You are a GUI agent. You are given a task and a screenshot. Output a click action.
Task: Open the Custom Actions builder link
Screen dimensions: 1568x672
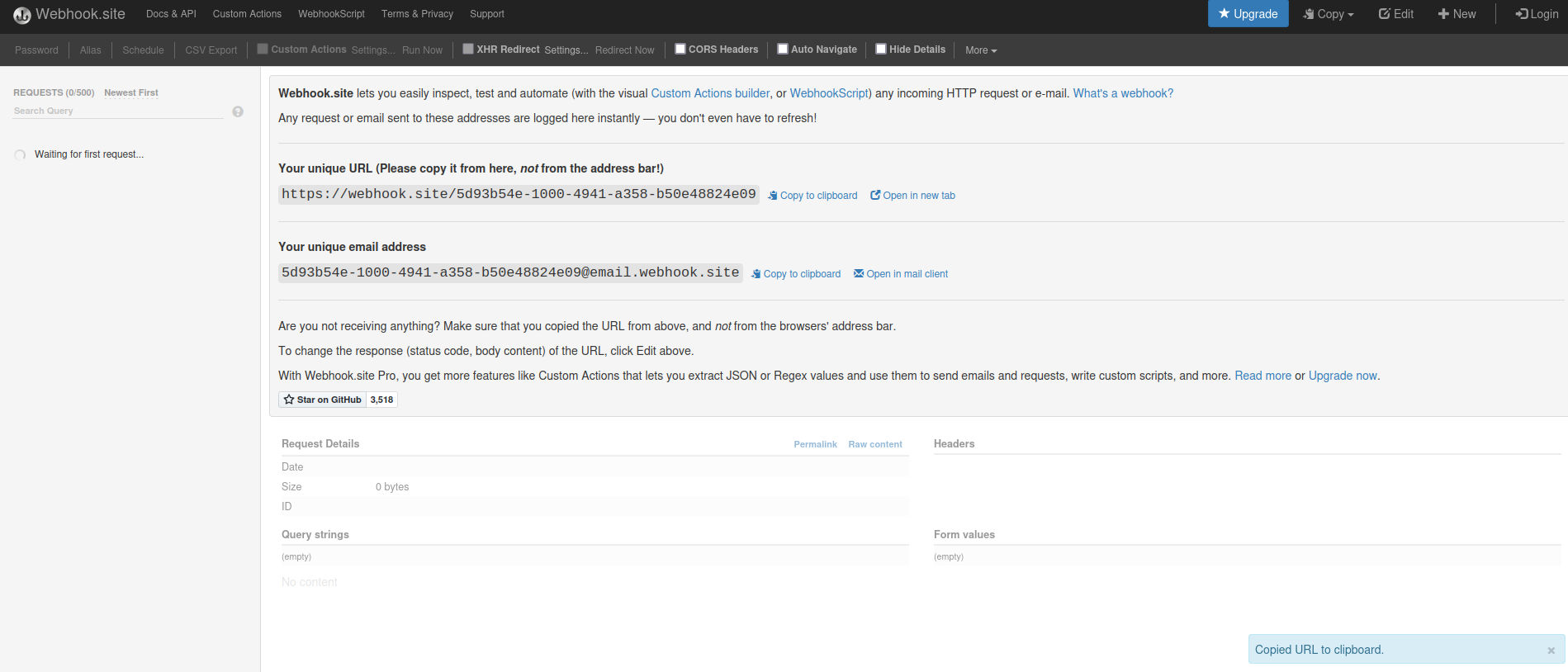(x=710, y=93)
